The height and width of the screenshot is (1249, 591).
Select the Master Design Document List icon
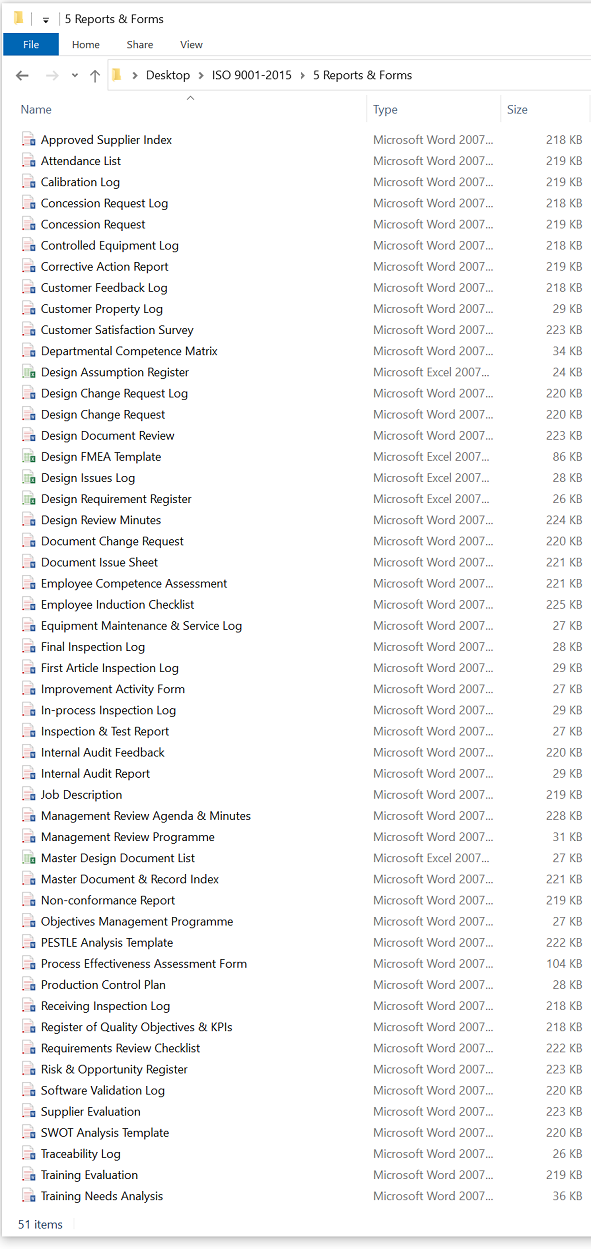click(28, 858)
